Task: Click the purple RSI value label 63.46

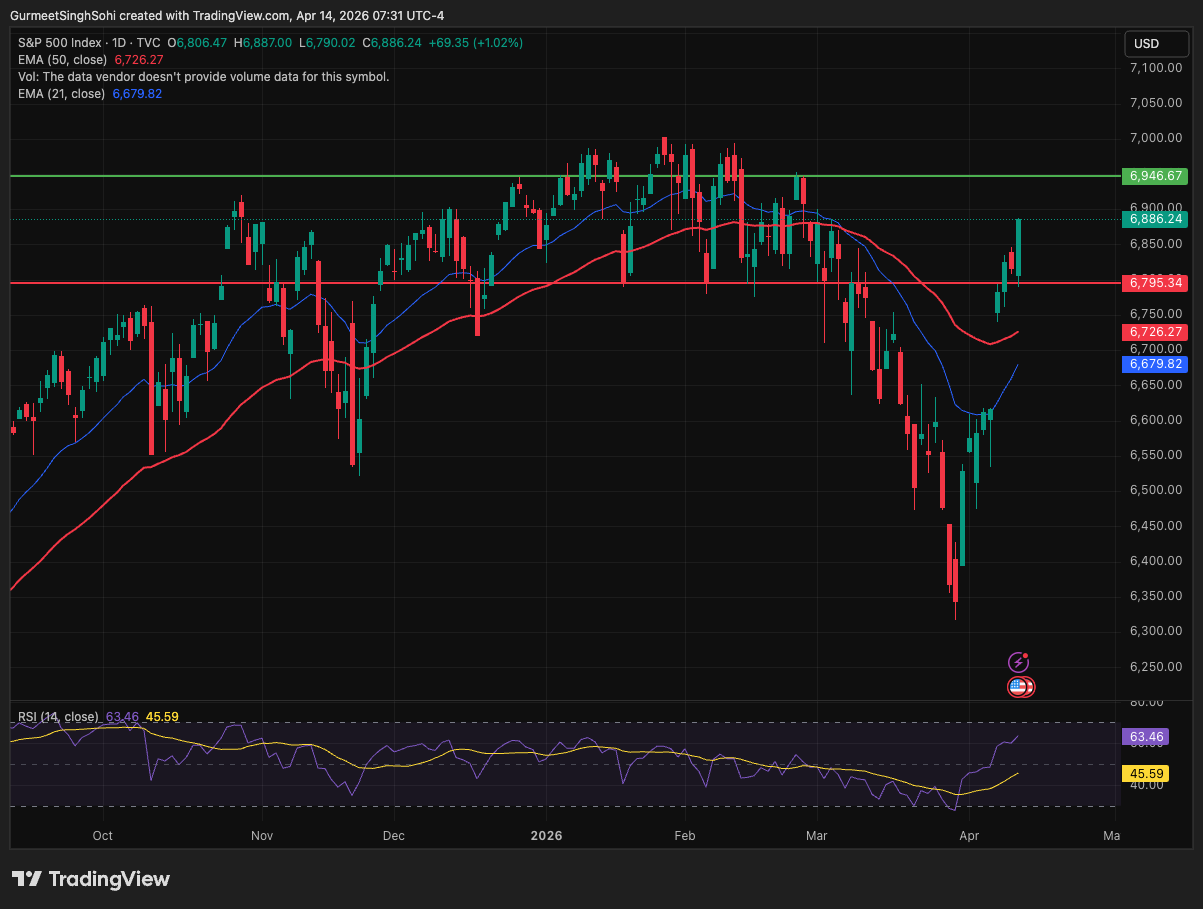Action: pyautogui.click(x=1144, y=737)
